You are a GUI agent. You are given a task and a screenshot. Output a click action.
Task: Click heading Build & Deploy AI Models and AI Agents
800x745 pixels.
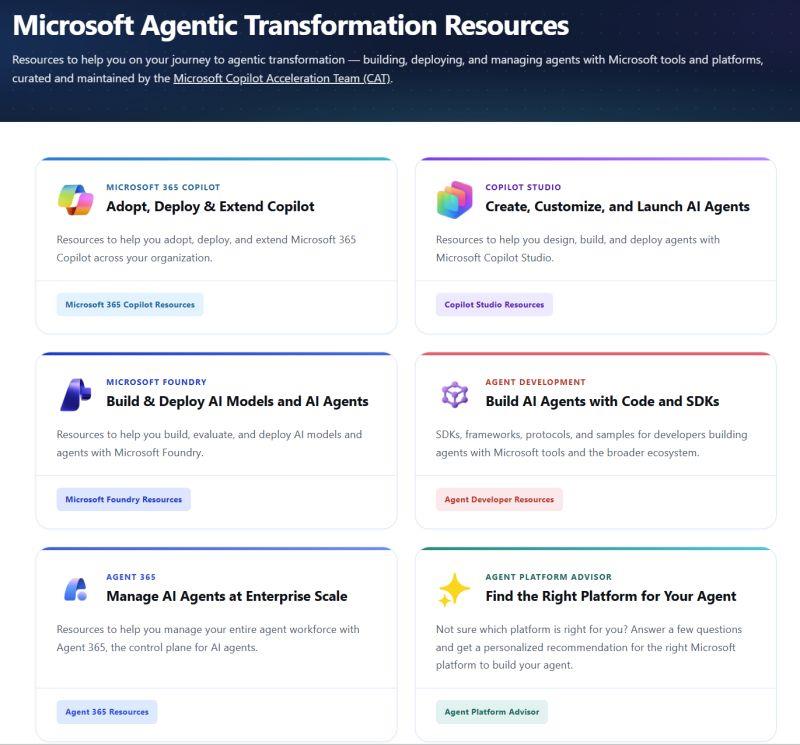pyautogui.click(x=237, y=402)
